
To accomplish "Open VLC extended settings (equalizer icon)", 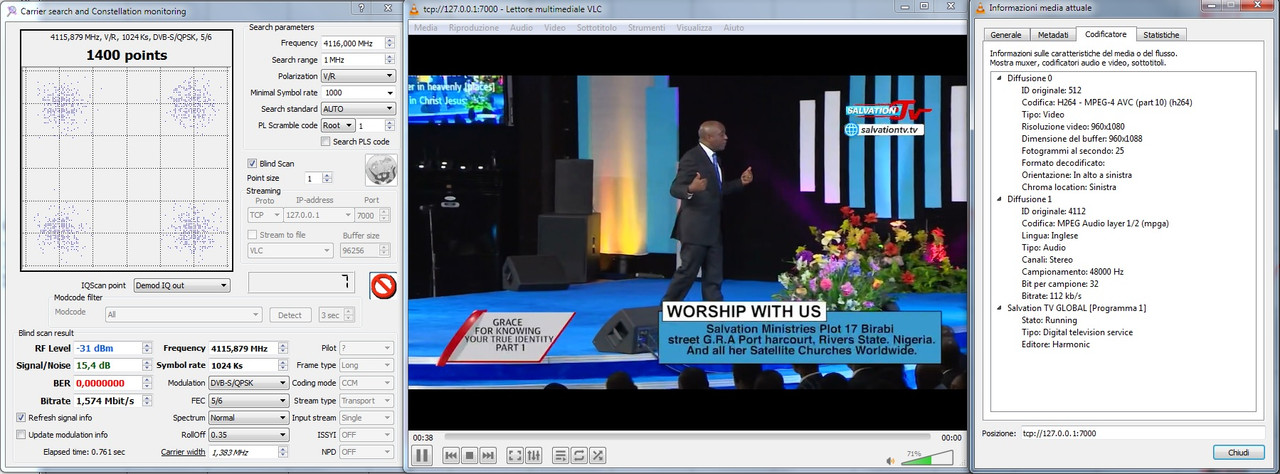I will (x=533, y=455).
